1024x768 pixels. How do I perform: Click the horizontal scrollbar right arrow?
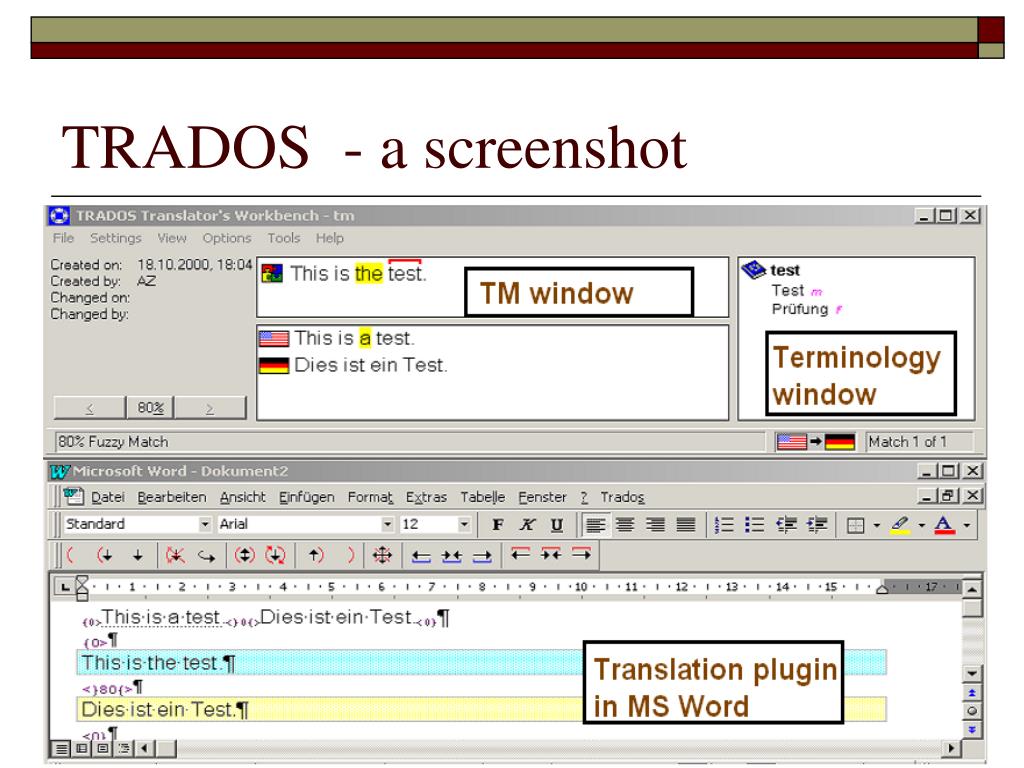[x=952, y=748]
